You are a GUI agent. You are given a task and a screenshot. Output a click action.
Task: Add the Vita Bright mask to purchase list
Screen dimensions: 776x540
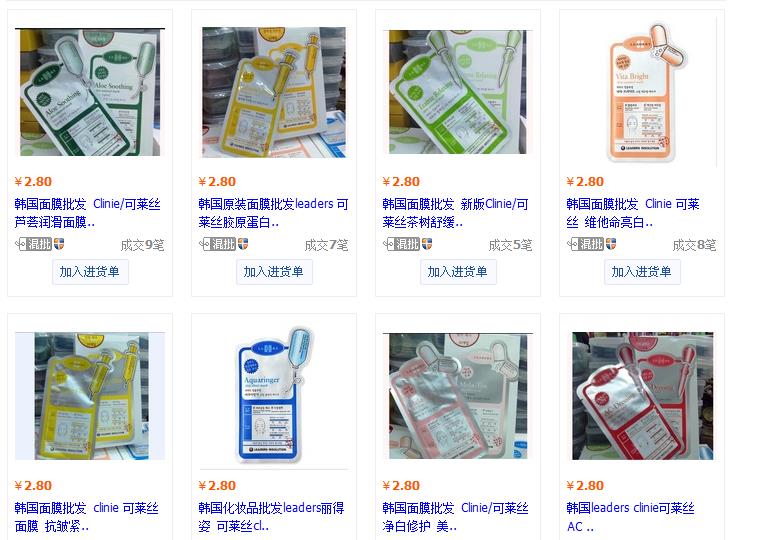pos(642,272)
